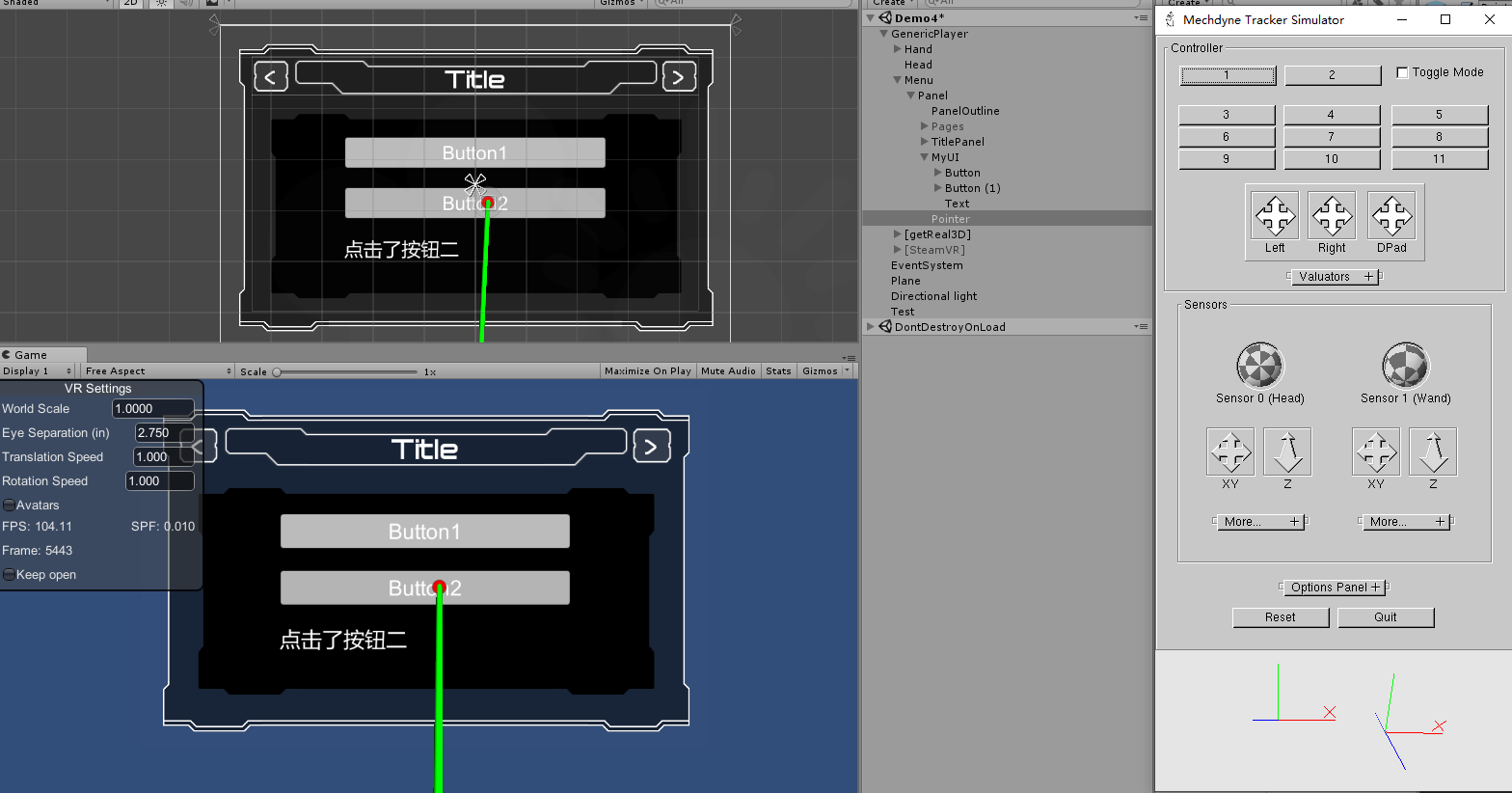The width and height of the screenshot is (1512, 793).
Task: Expand More options under Sensor 0
Action: pyautogui.click(x=1259, y=522)
